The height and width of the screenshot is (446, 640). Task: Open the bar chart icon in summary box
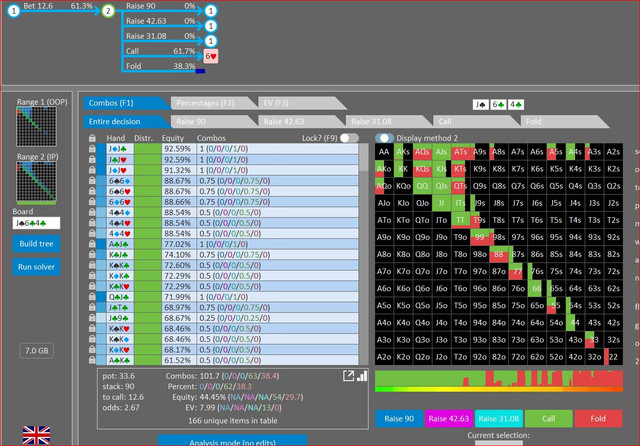[362, 376]
